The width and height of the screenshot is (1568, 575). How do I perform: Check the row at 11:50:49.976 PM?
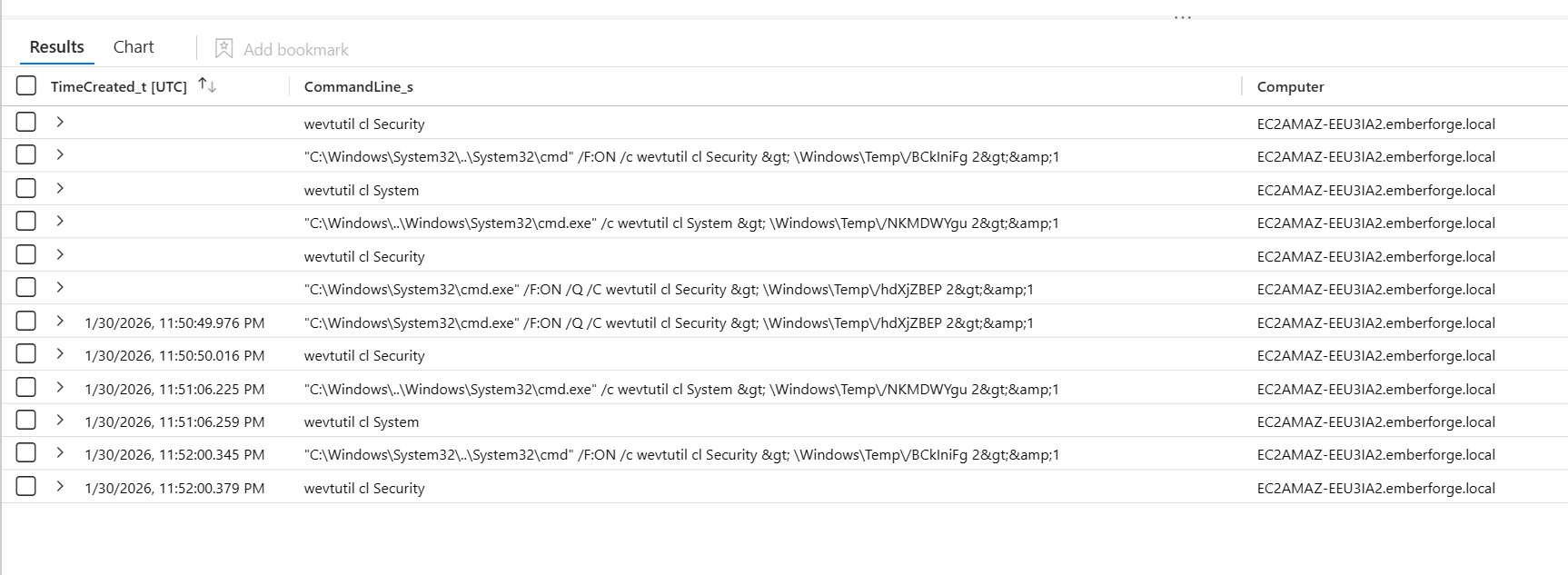pos(26,322)
